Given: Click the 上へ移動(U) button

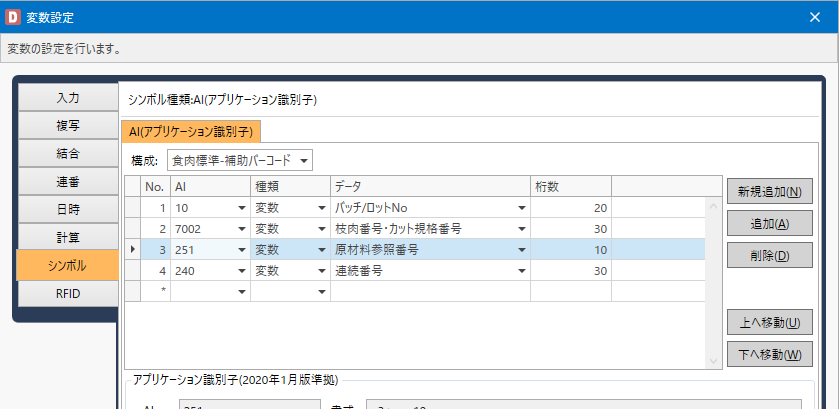Looking at the screenshot, I should pos(769,322).
